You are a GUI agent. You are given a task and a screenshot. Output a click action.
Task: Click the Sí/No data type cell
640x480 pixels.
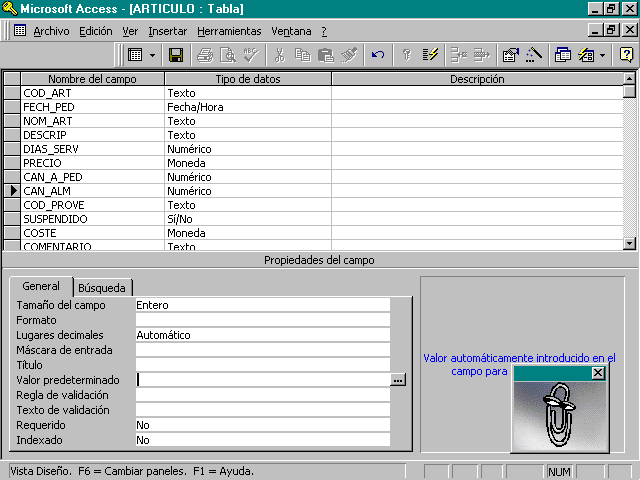point(248,219)
